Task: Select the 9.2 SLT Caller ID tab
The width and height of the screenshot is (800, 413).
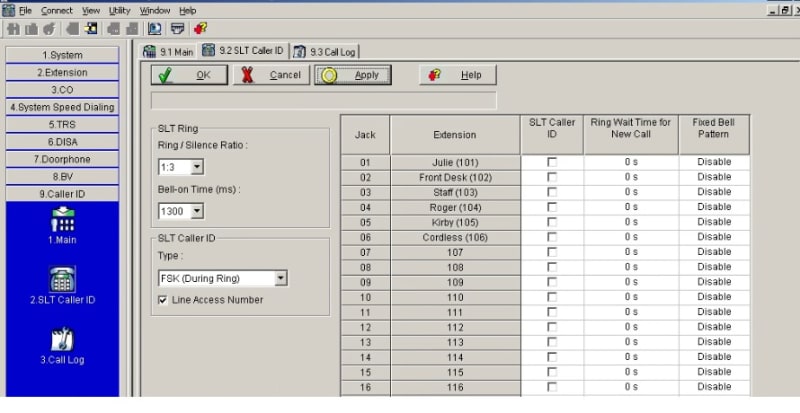Action: coord(243,50)
